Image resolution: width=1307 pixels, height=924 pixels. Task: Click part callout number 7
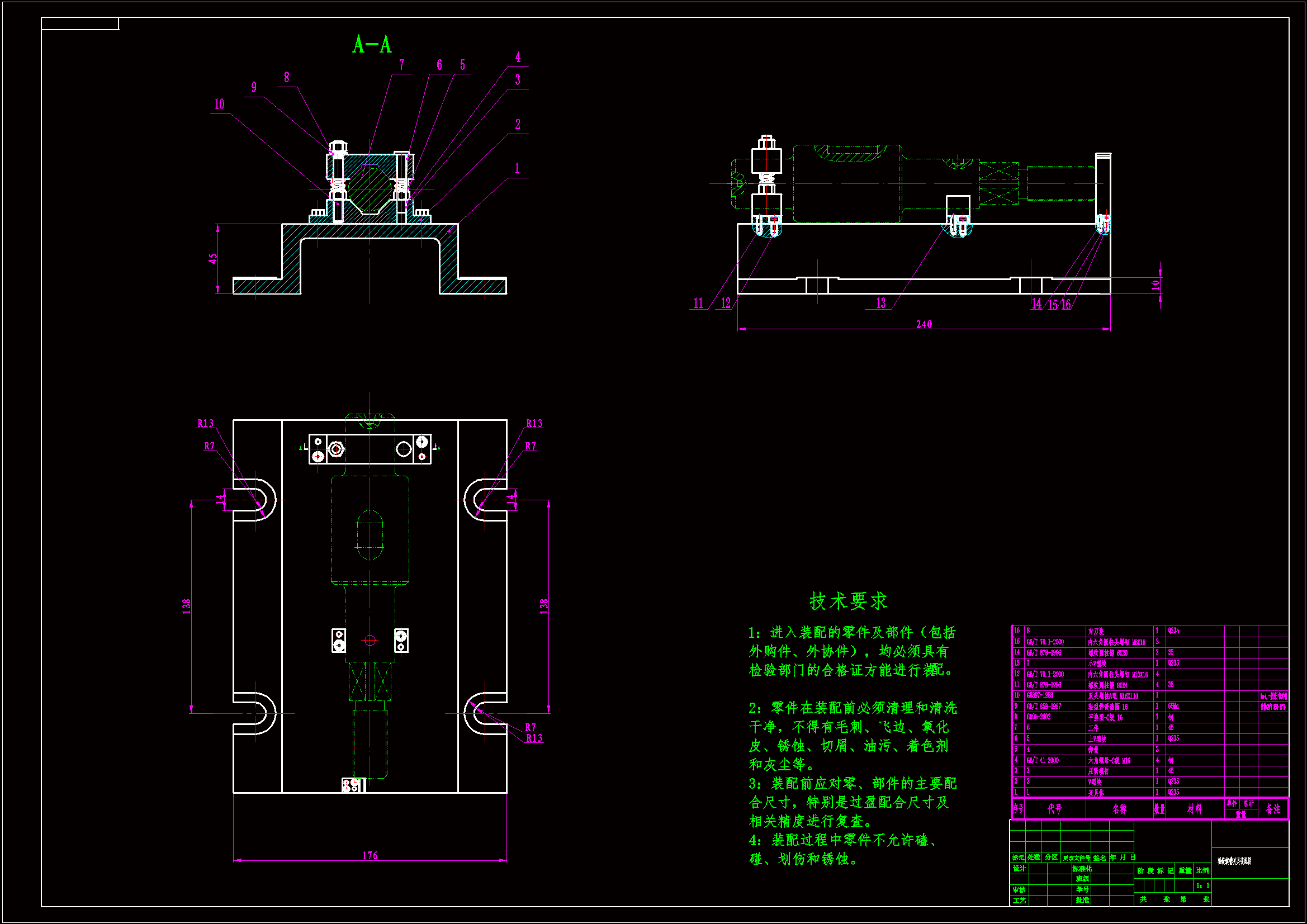point(401,65)
